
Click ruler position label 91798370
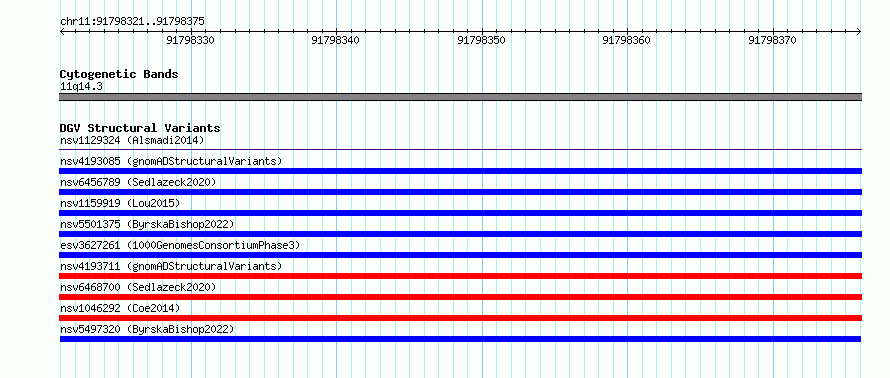[773, 40]
